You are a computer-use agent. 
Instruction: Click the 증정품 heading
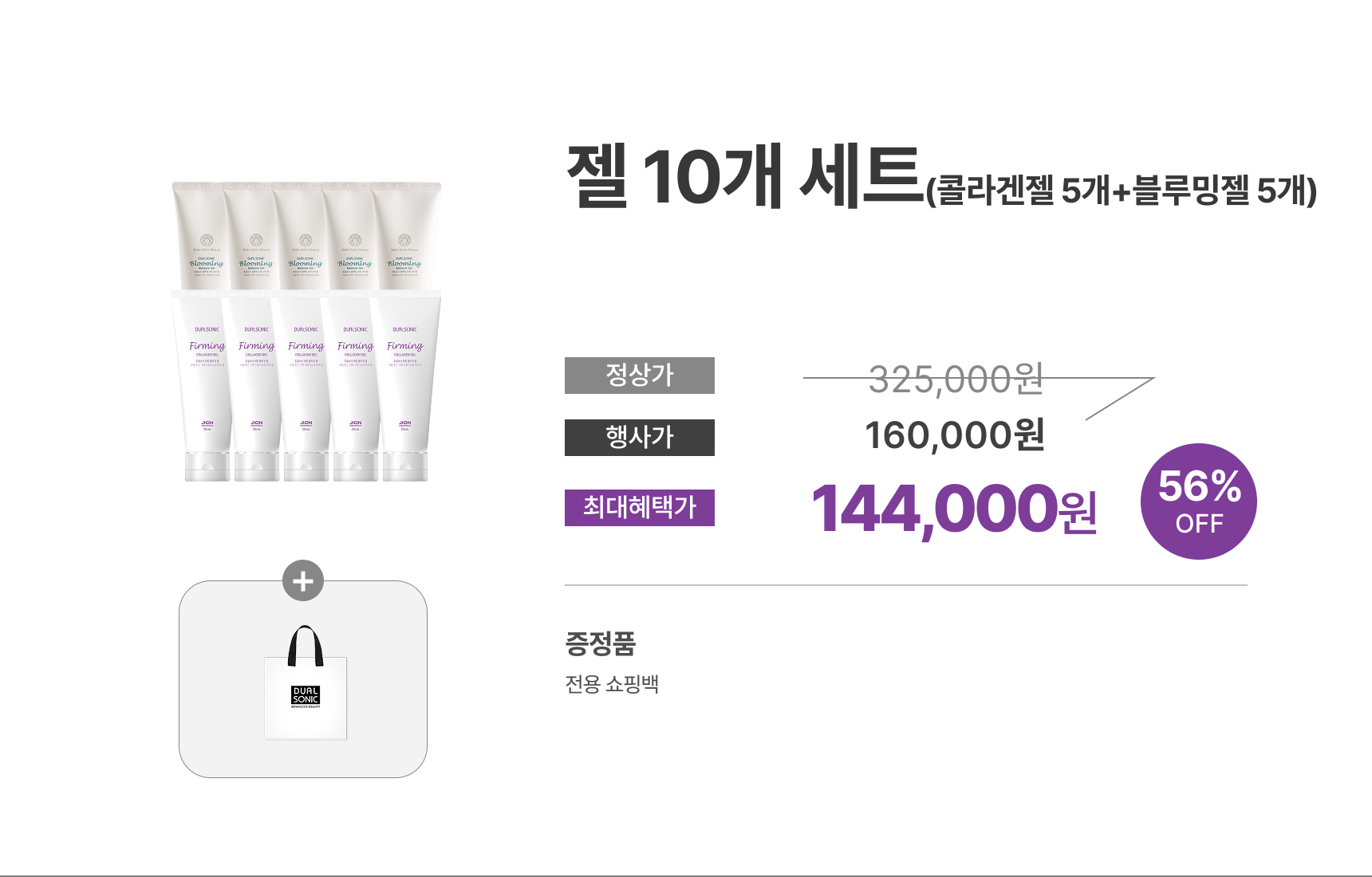600,643
